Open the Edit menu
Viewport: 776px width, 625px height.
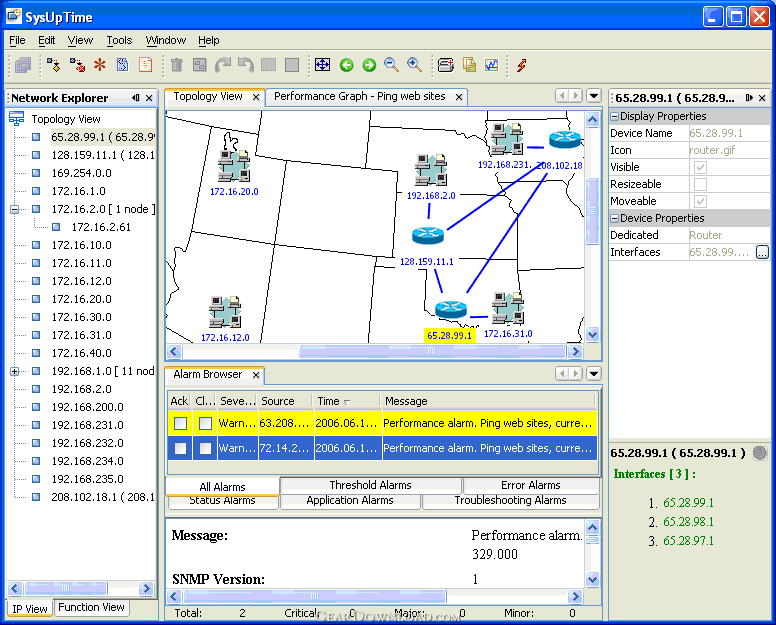47,40
